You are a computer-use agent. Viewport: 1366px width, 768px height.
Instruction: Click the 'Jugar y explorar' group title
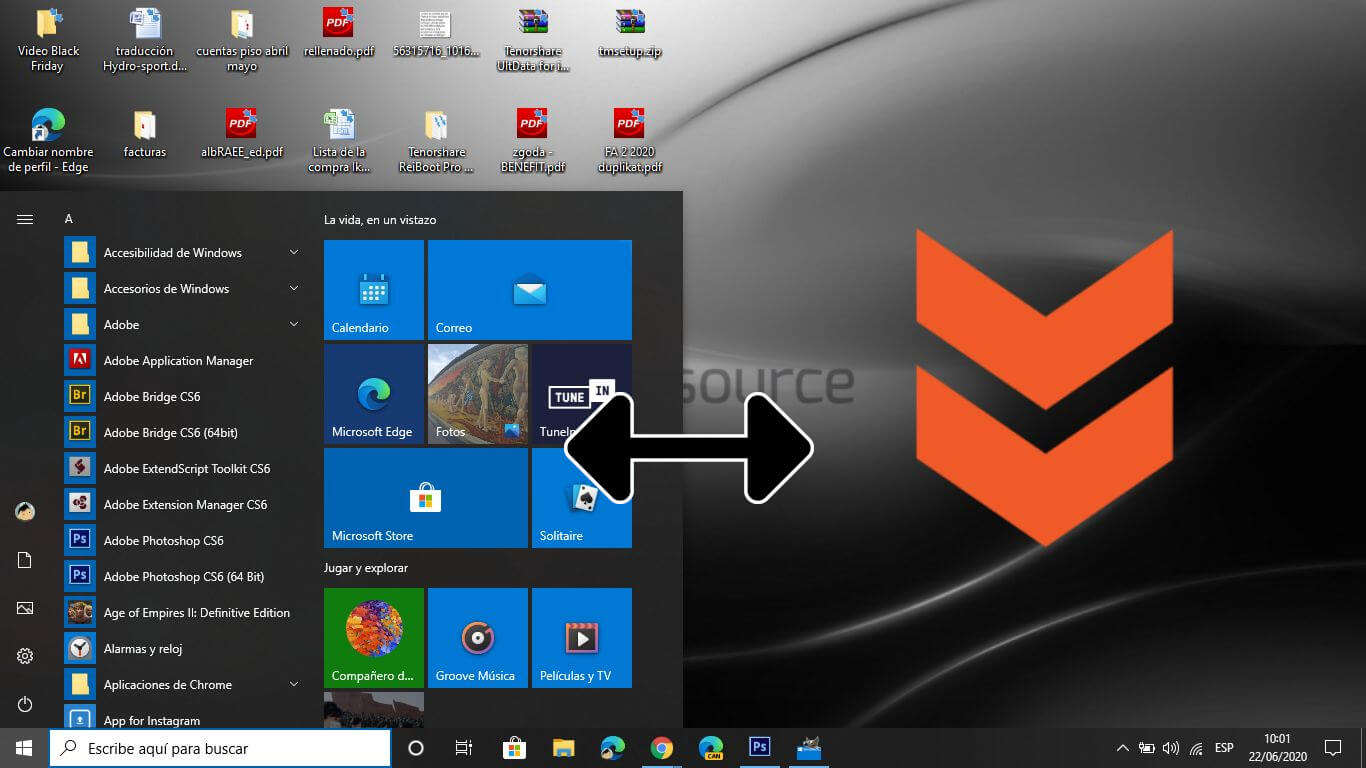pyautogui.click(x=366, y=568)
